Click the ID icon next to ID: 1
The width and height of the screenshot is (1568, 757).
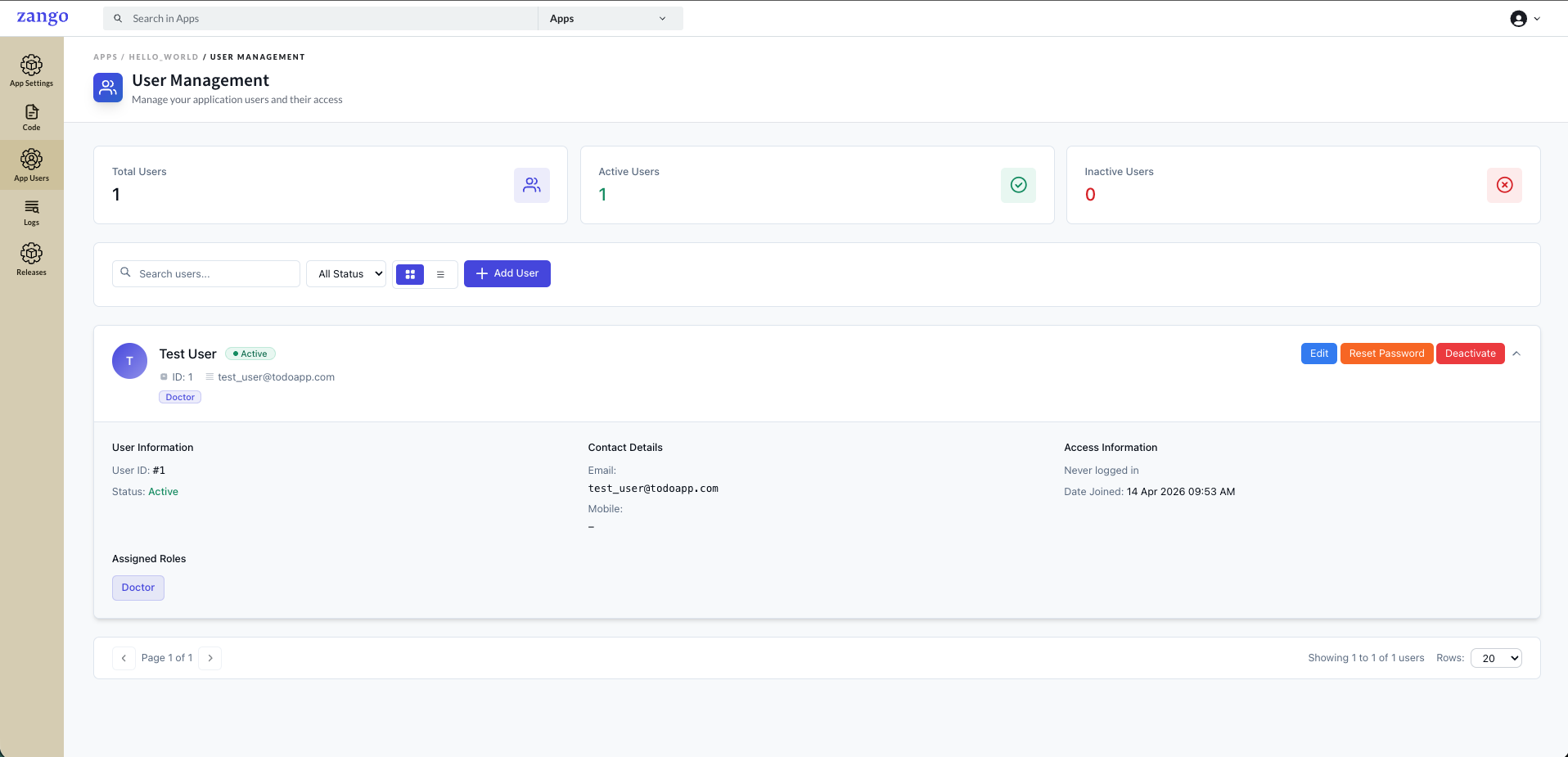(x=164, y=377)
